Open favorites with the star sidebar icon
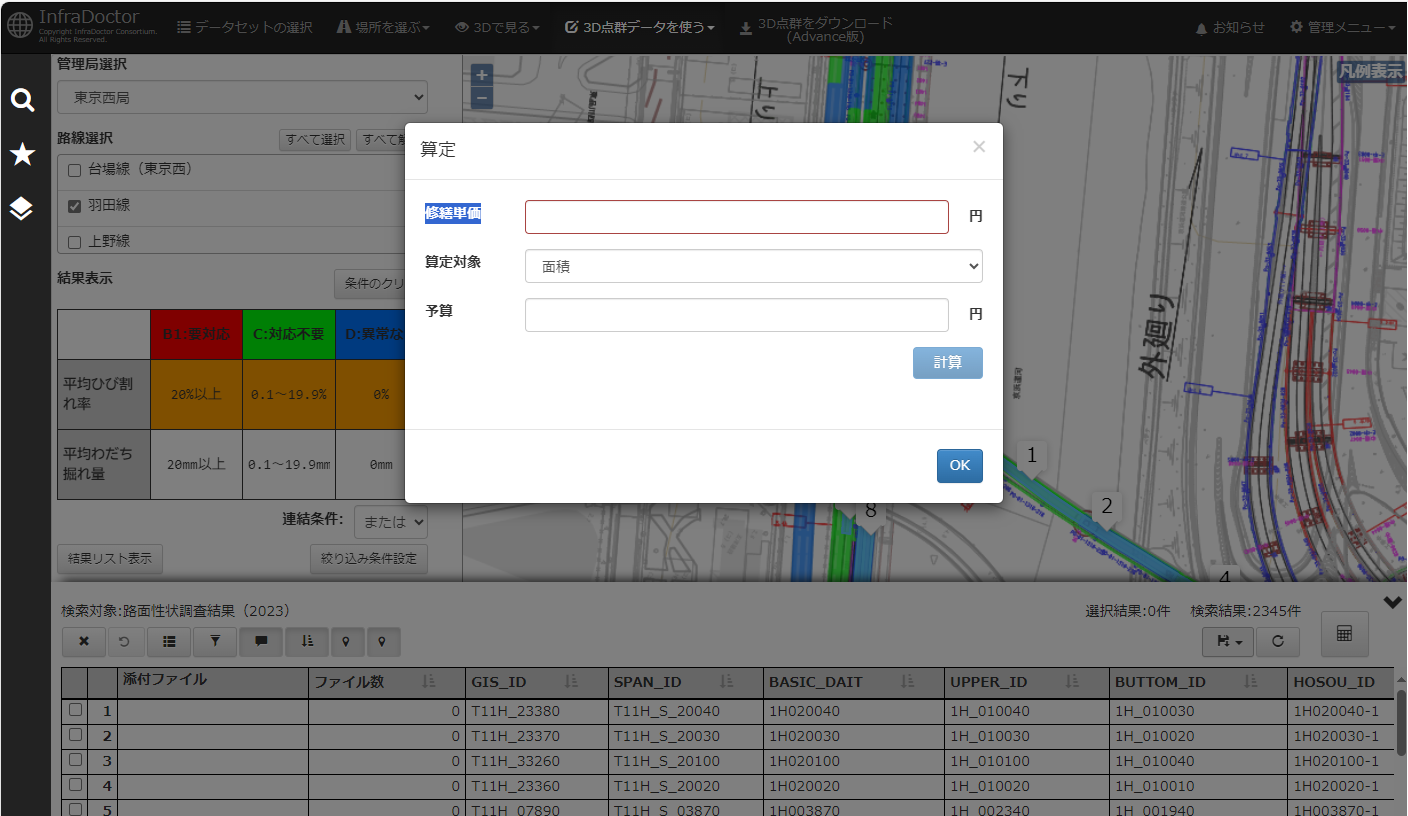 click(23, 154)
